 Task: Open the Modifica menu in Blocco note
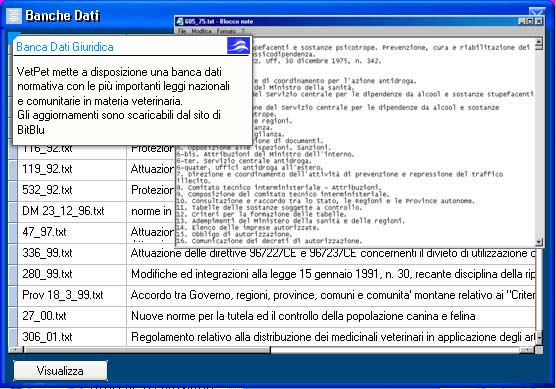[x=201, y=31]
